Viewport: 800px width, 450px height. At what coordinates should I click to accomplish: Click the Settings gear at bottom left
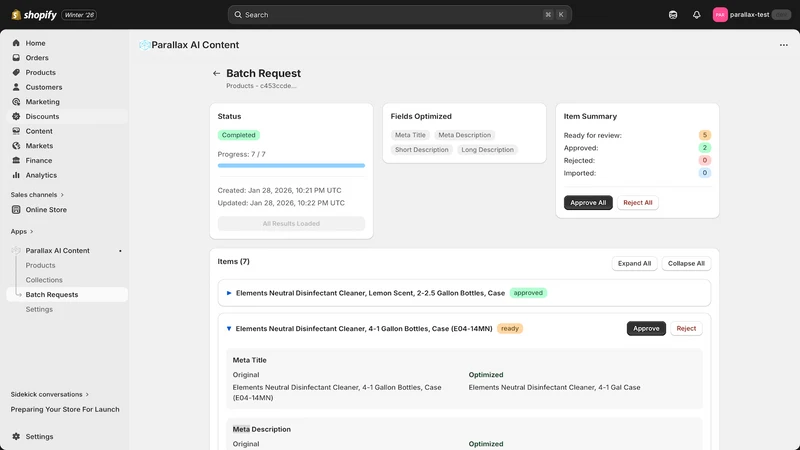16,437
